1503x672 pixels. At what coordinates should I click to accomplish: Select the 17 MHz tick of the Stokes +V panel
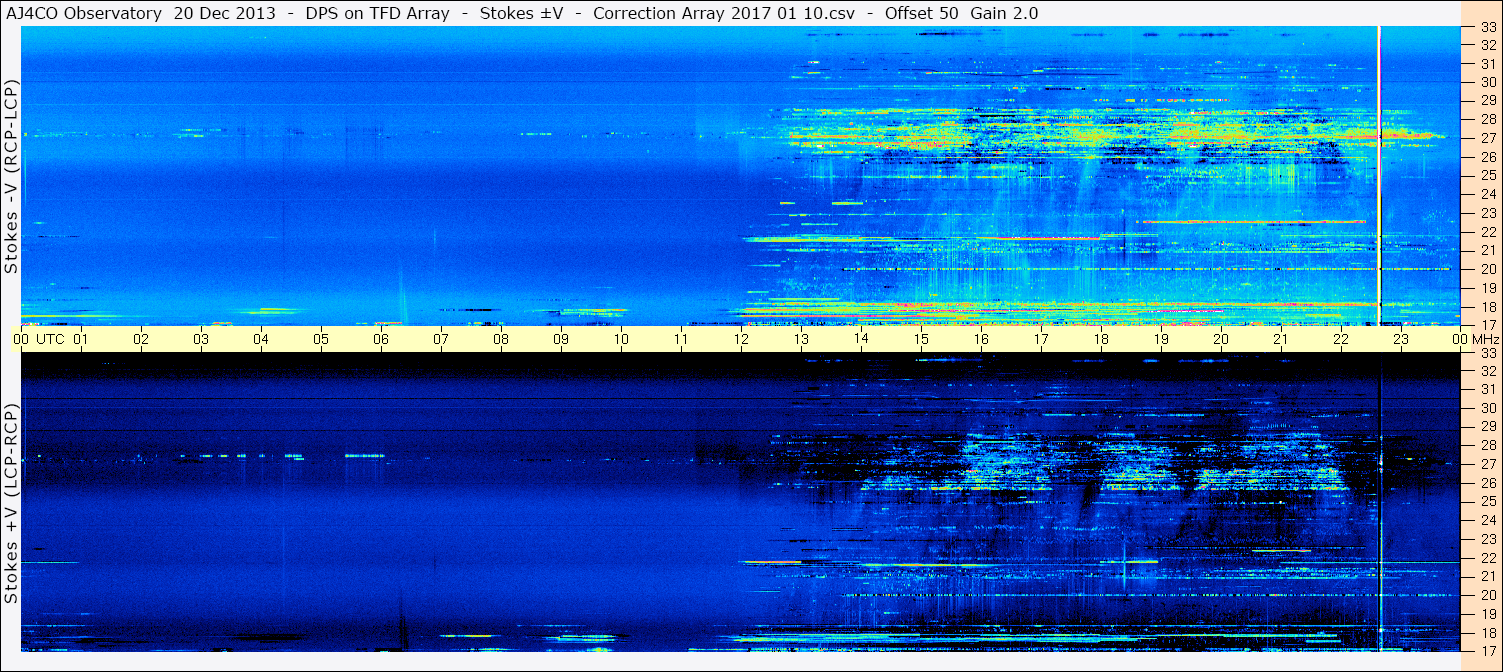pos(1487,651)
